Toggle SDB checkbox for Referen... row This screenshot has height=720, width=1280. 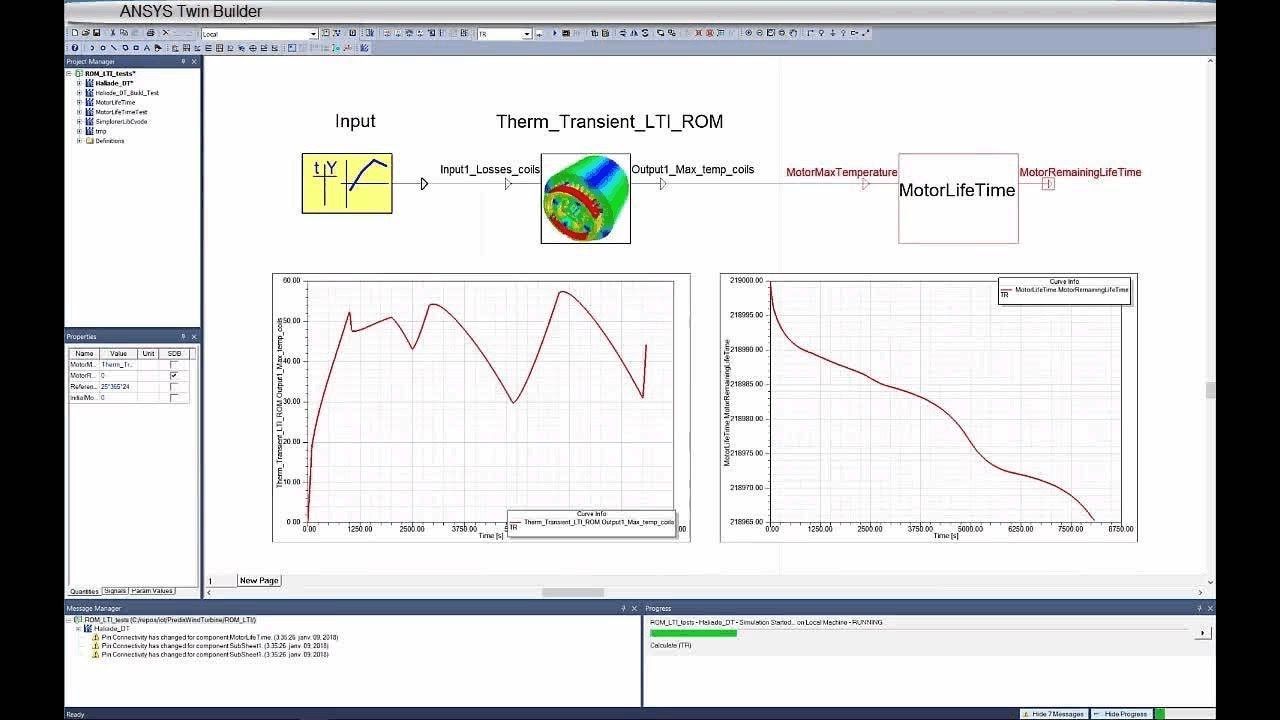174,387
